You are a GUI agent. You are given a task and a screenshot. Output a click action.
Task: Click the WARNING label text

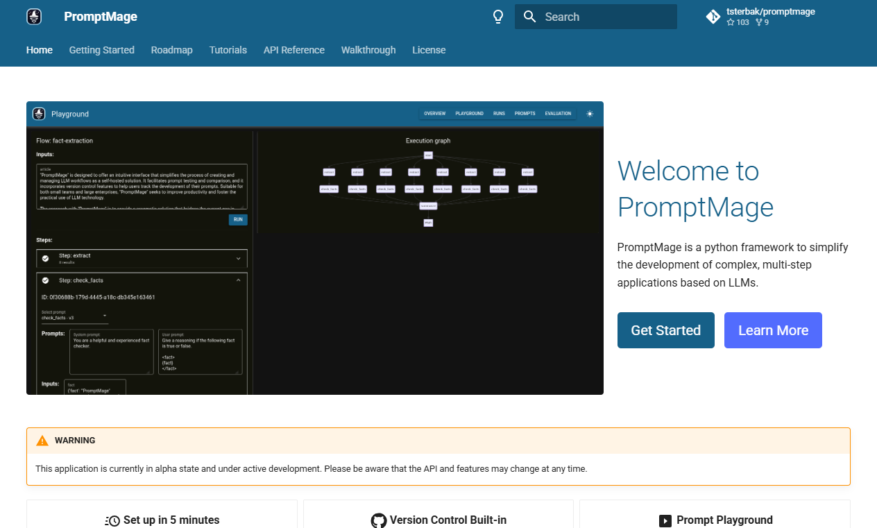tap(75, 440)
